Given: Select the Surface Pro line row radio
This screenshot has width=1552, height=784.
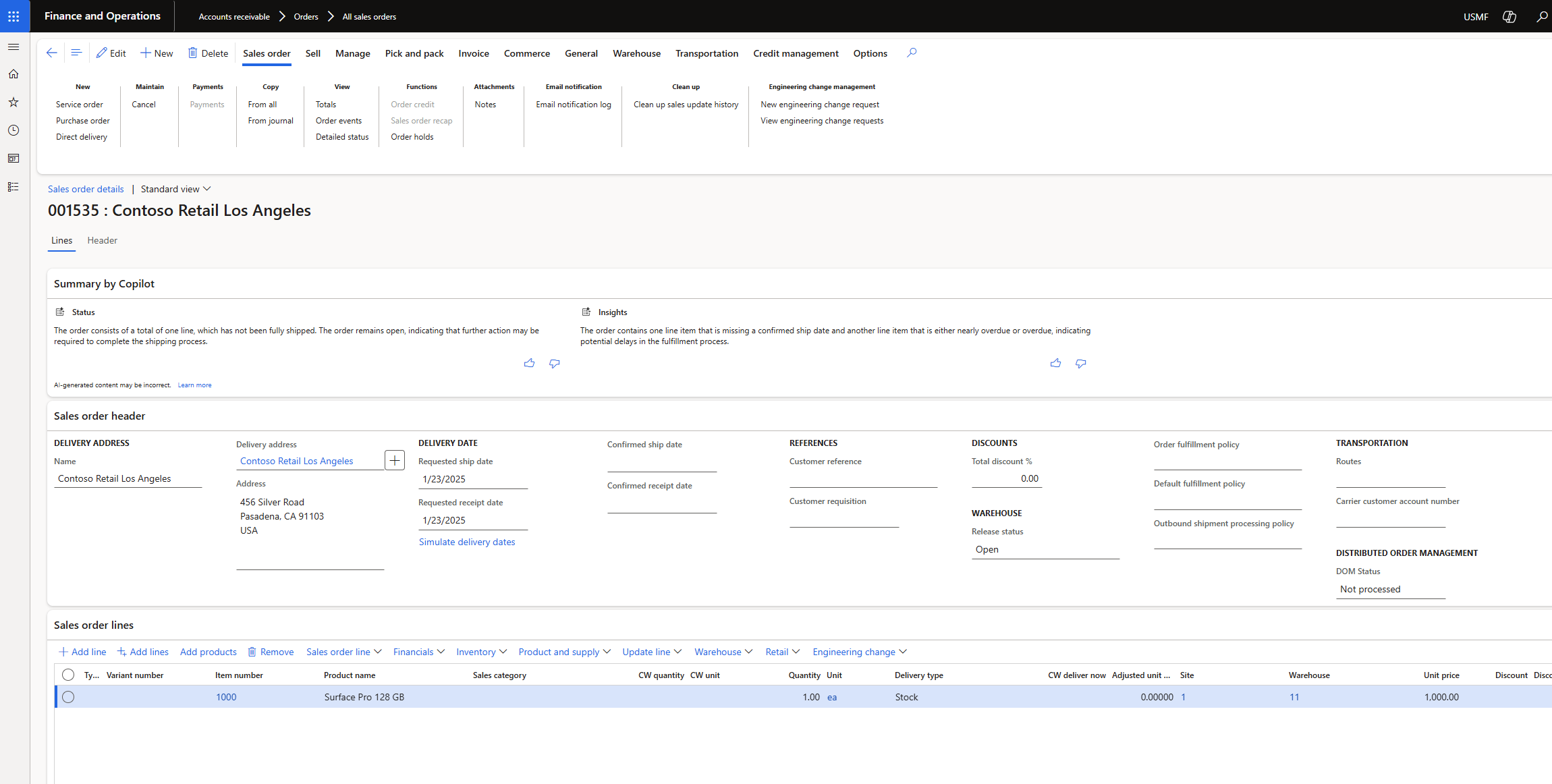Looking at the screenshot, I should pyautogui.click(x=68, y=697).
